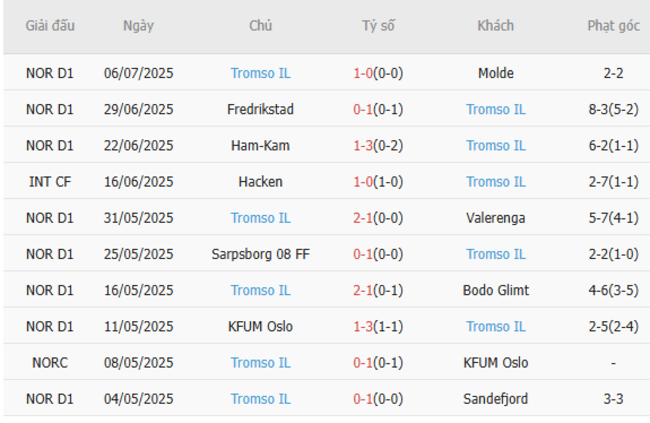This screenshot has height=423, width=650.
Task: Select Ham-Kam in the home column
Action: [x=260, y=145]
